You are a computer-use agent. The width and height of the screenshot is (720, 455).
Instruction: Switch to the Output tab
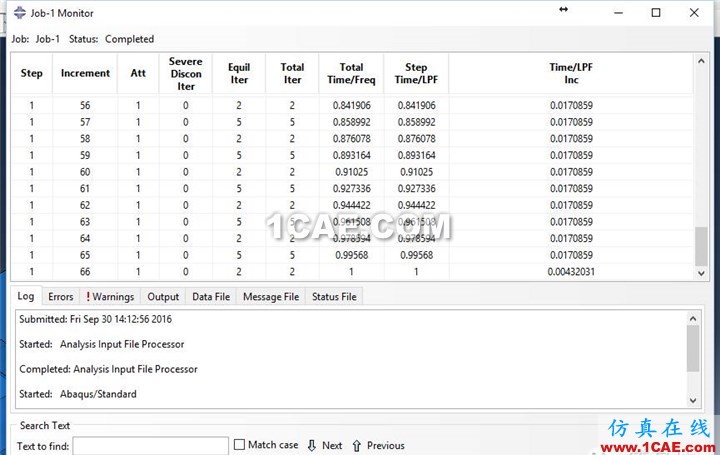tap(163, 297)
